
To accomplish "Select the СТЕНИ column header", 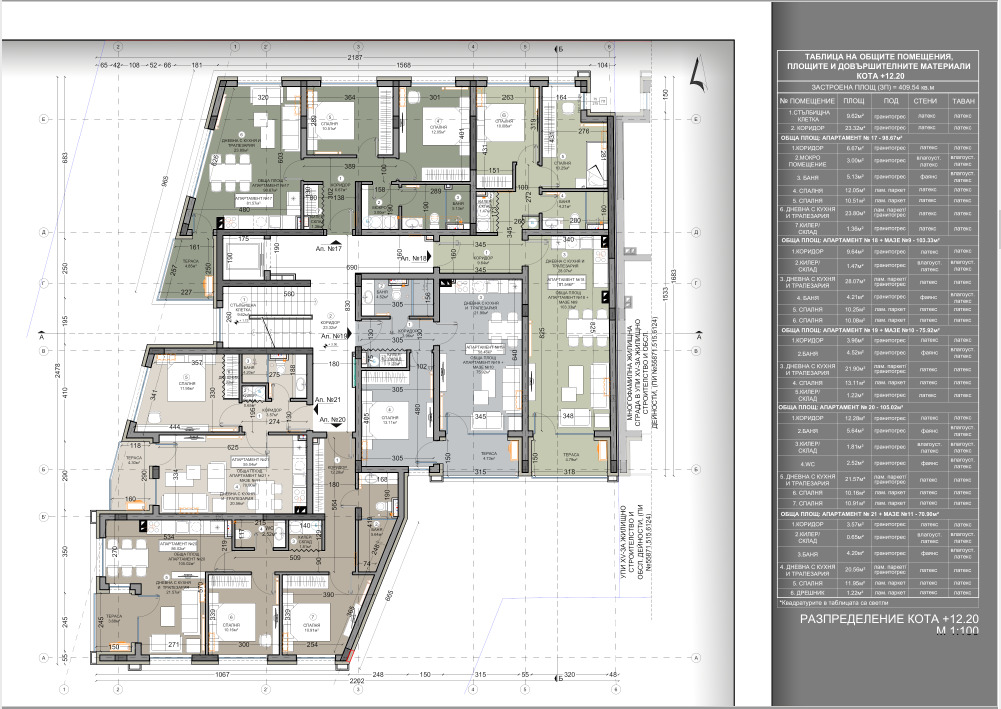I will (925, 101).
